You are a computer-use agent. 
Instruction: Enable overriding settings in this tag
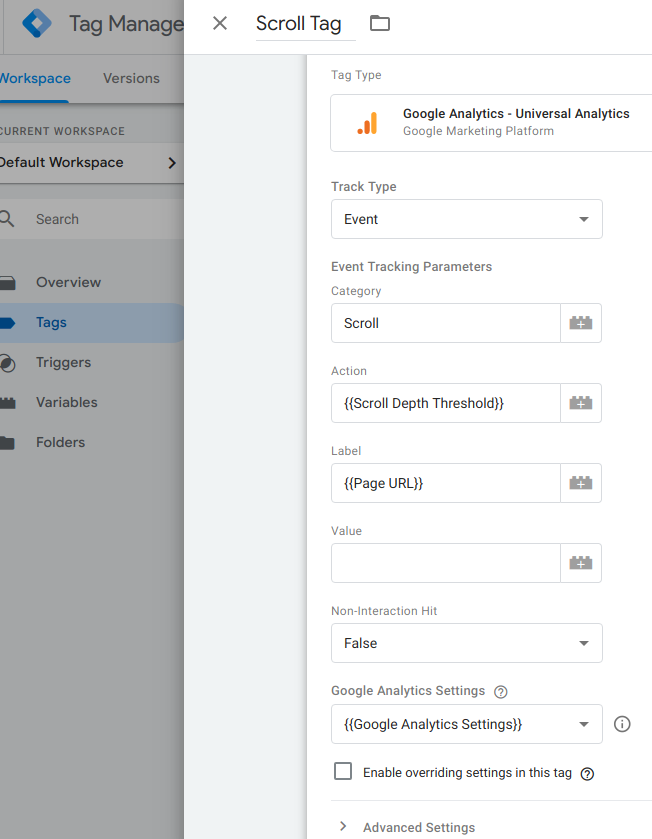point(343,772)
